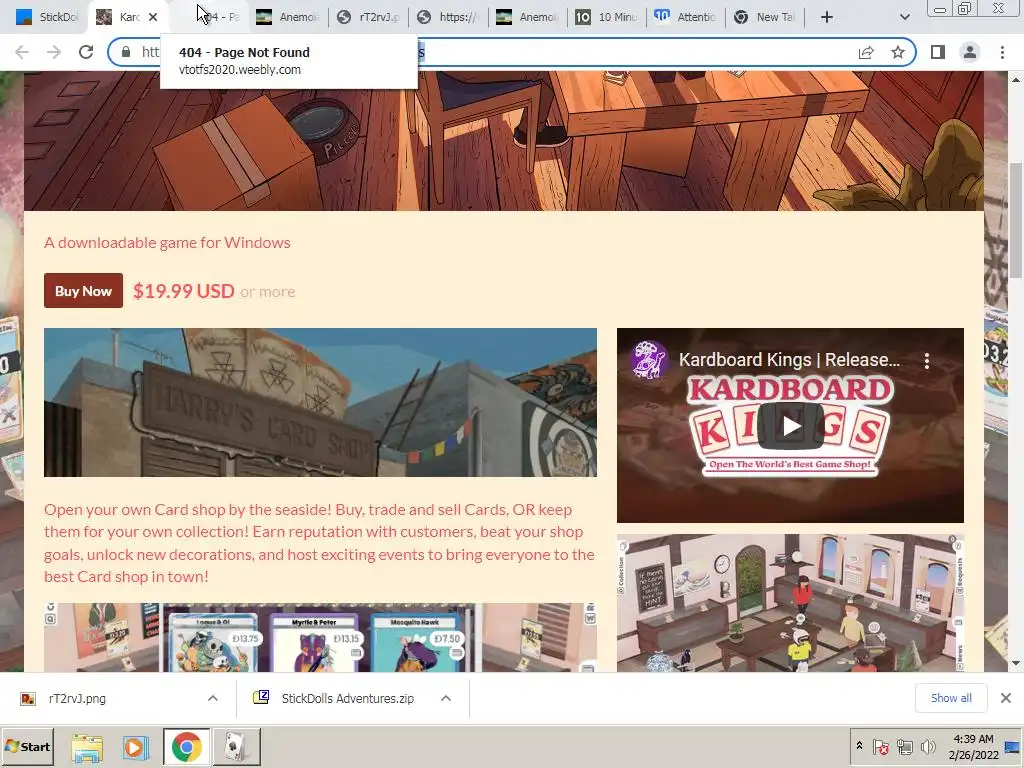Screen dimensions: 1024x768
Task: Click the page scrollbar up arrow
Action: [x=1016, y=79]
